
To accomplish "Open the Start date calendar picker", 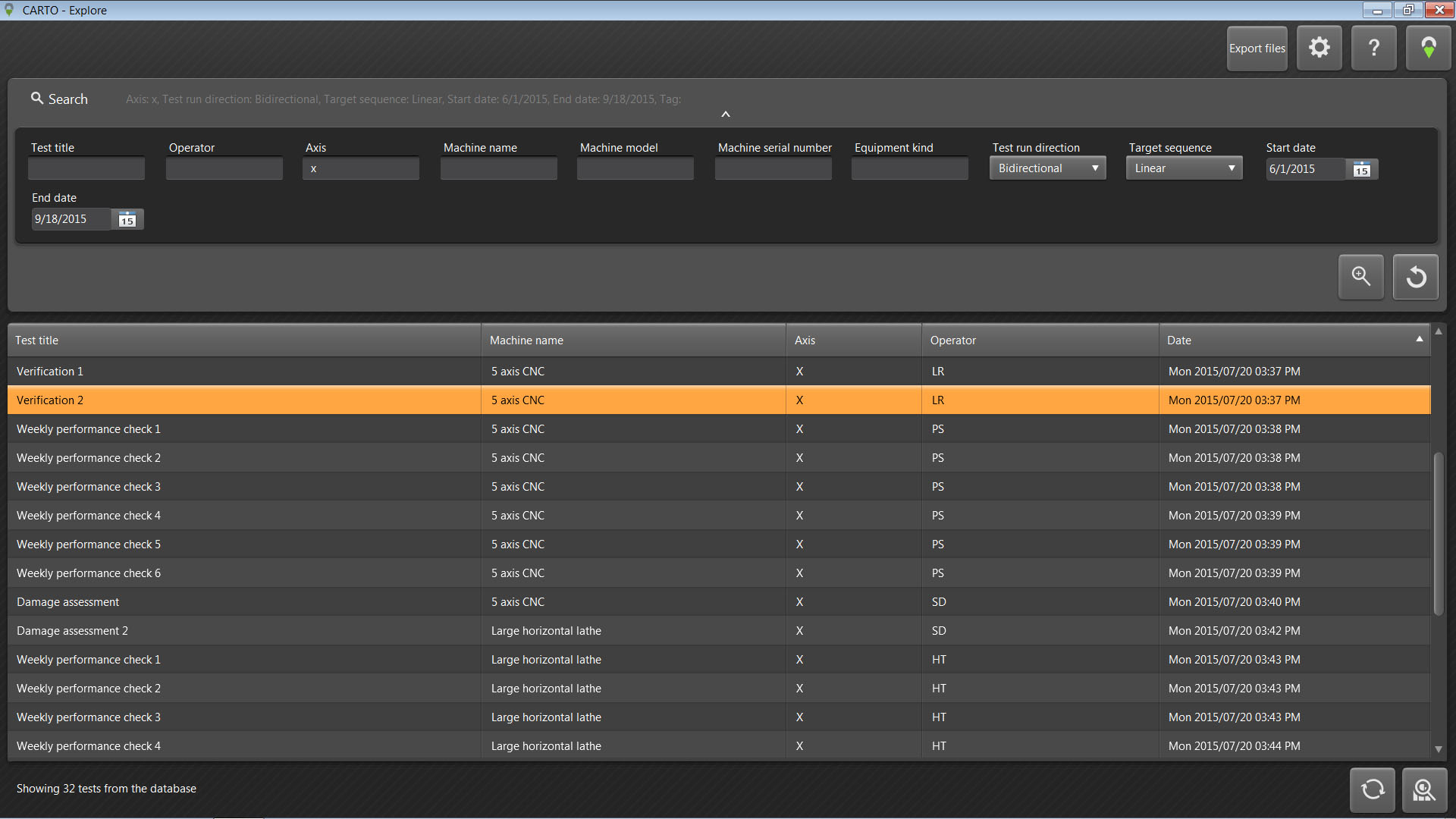I will (1362, 169).
